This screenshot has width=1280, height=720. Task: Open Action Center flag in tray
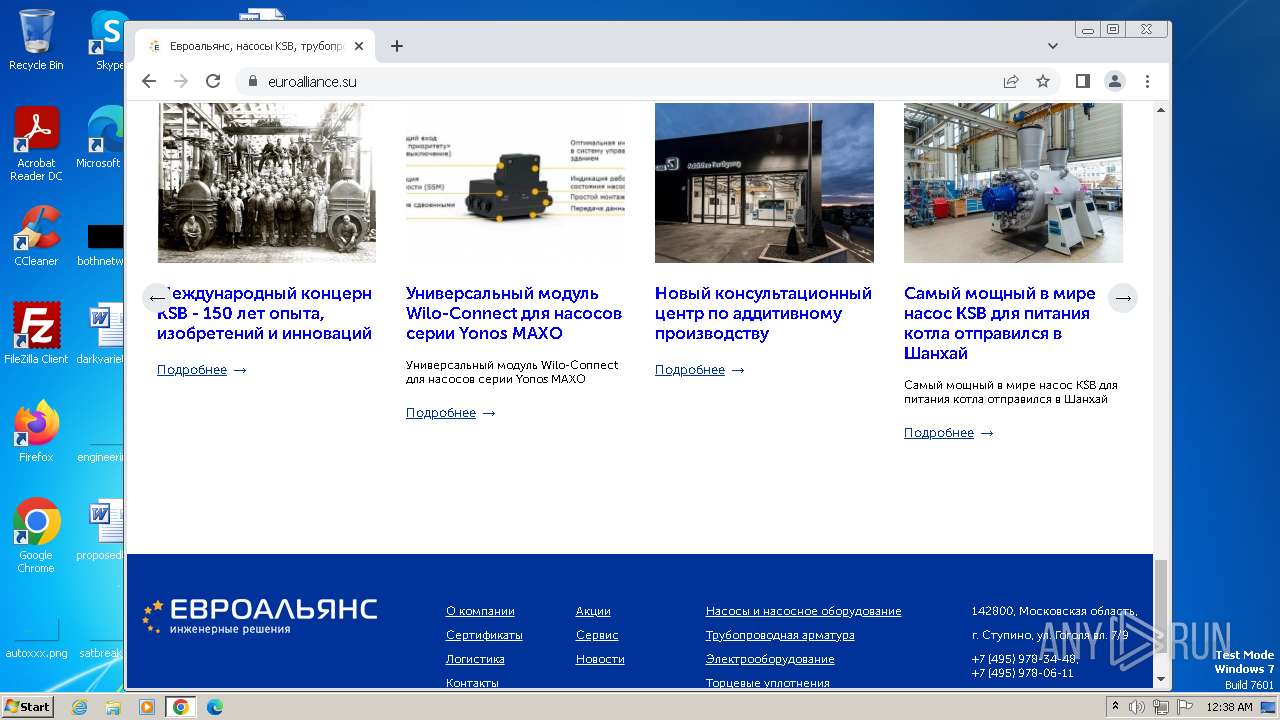pyautogui.click(x=1183, y=707)
